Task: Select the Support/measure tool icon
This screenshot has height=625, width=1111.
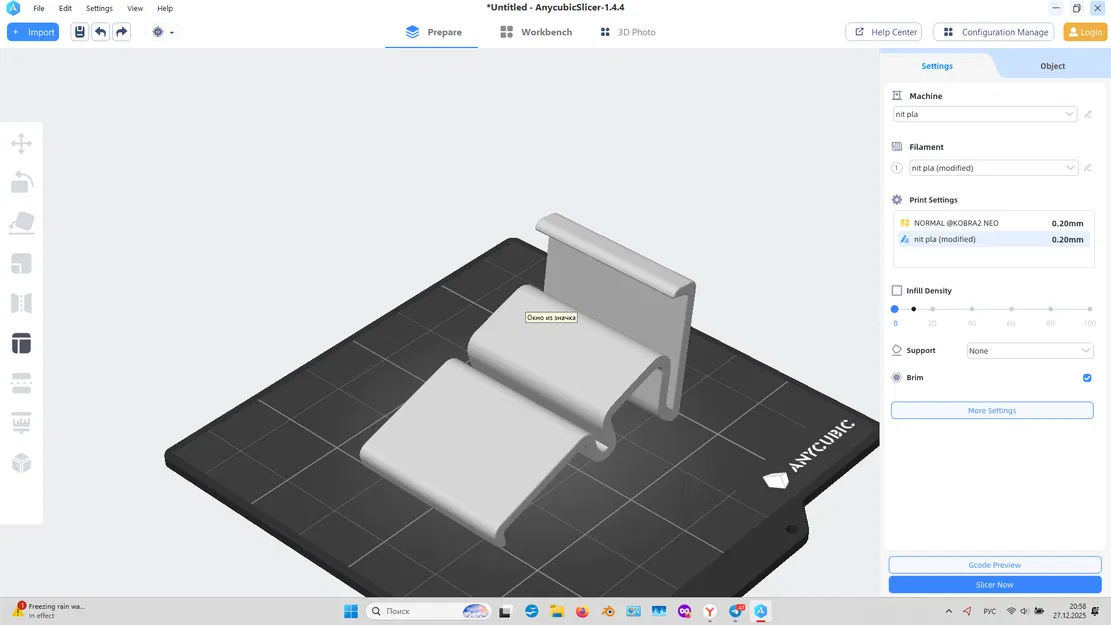Action: [21, 423]
